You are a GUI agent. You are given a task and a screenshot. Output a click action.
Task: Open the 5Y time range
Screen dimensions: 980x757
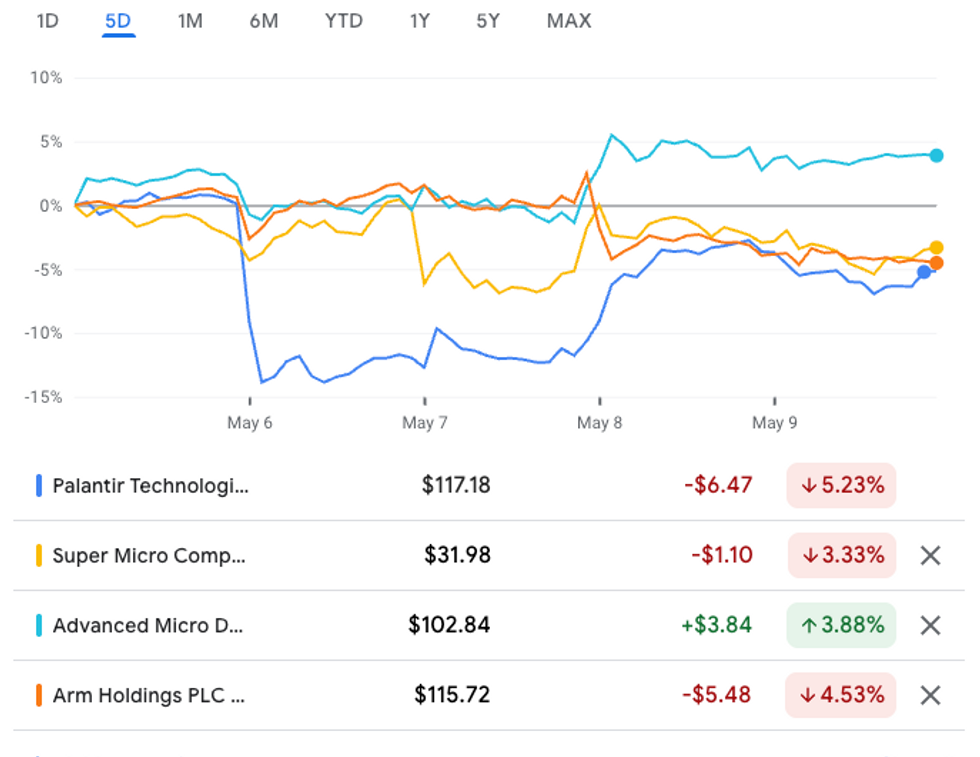tap(488, 20)
